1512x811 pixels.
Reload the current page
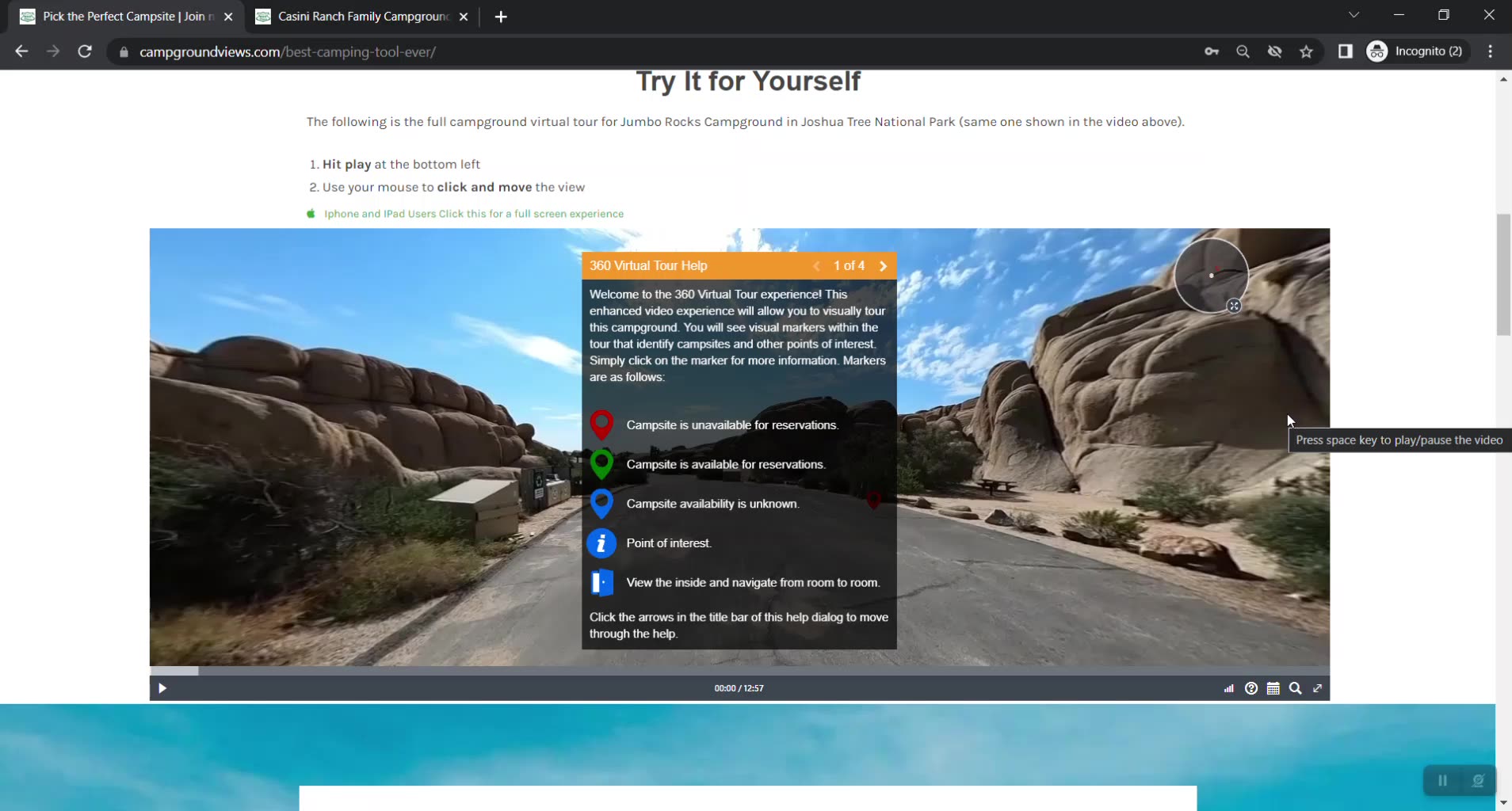click(x=85, y=51)
